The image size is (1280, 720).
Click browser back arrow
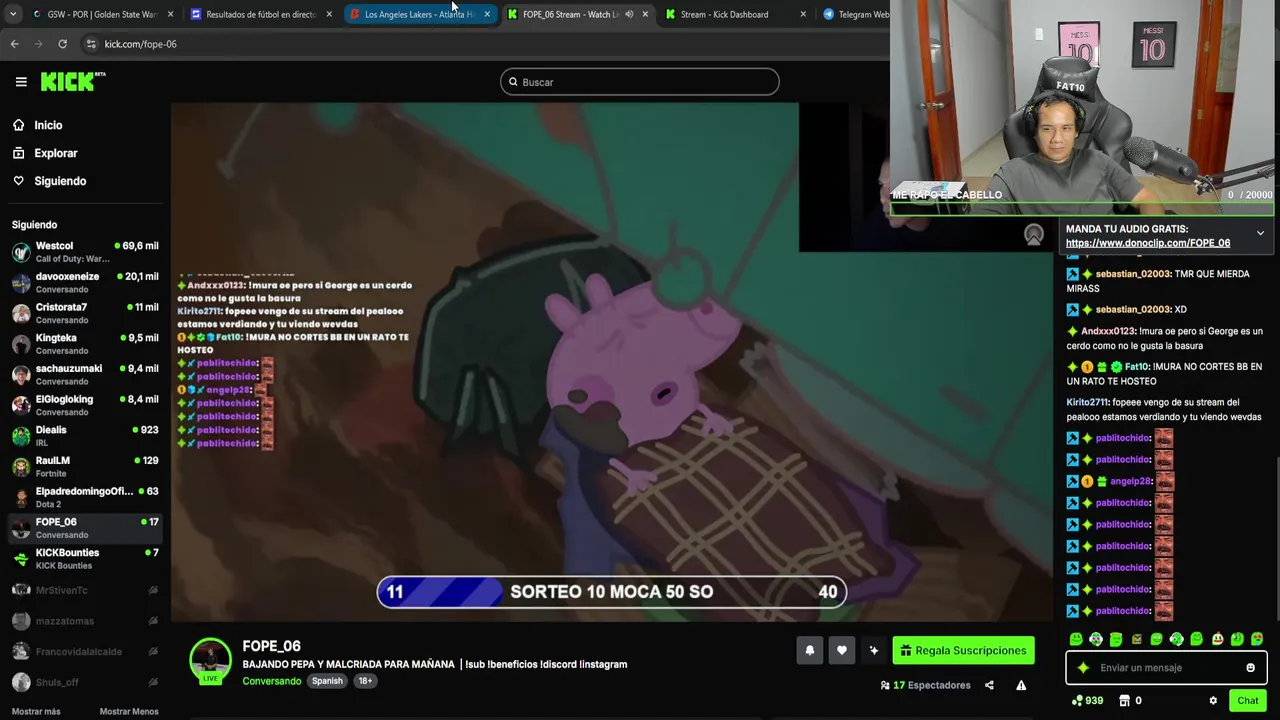pyautogui.click(x=14, y=44)
